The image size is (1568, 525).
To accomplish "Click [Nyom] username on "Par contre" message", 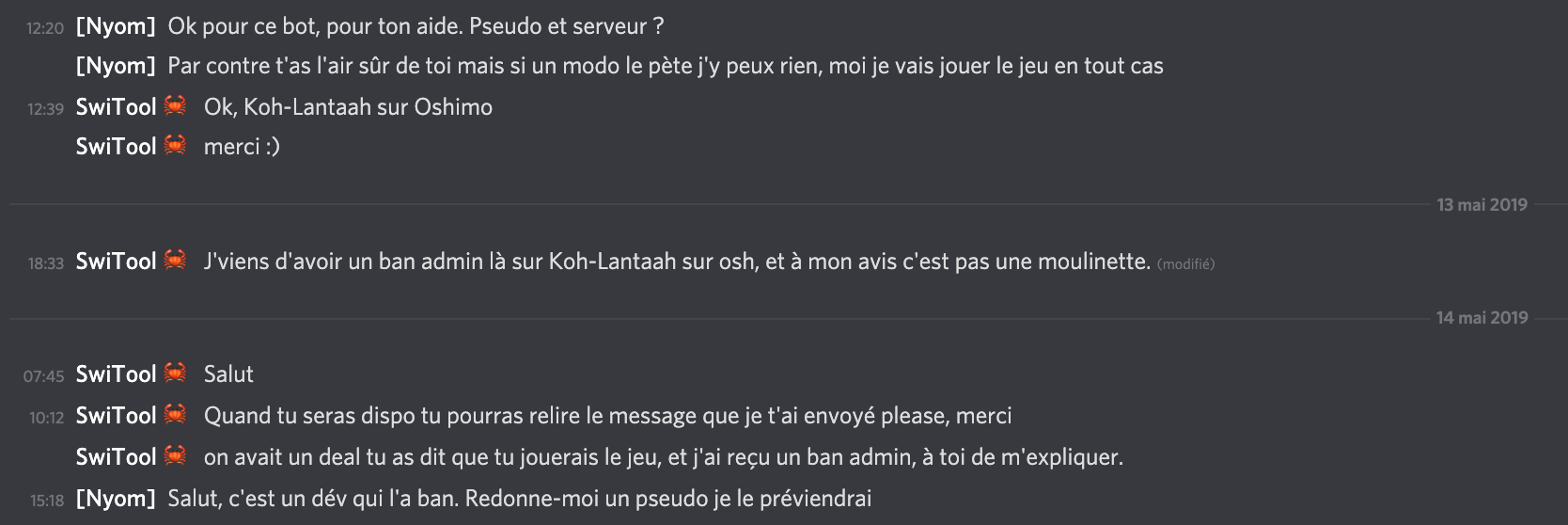I will 116,66.
